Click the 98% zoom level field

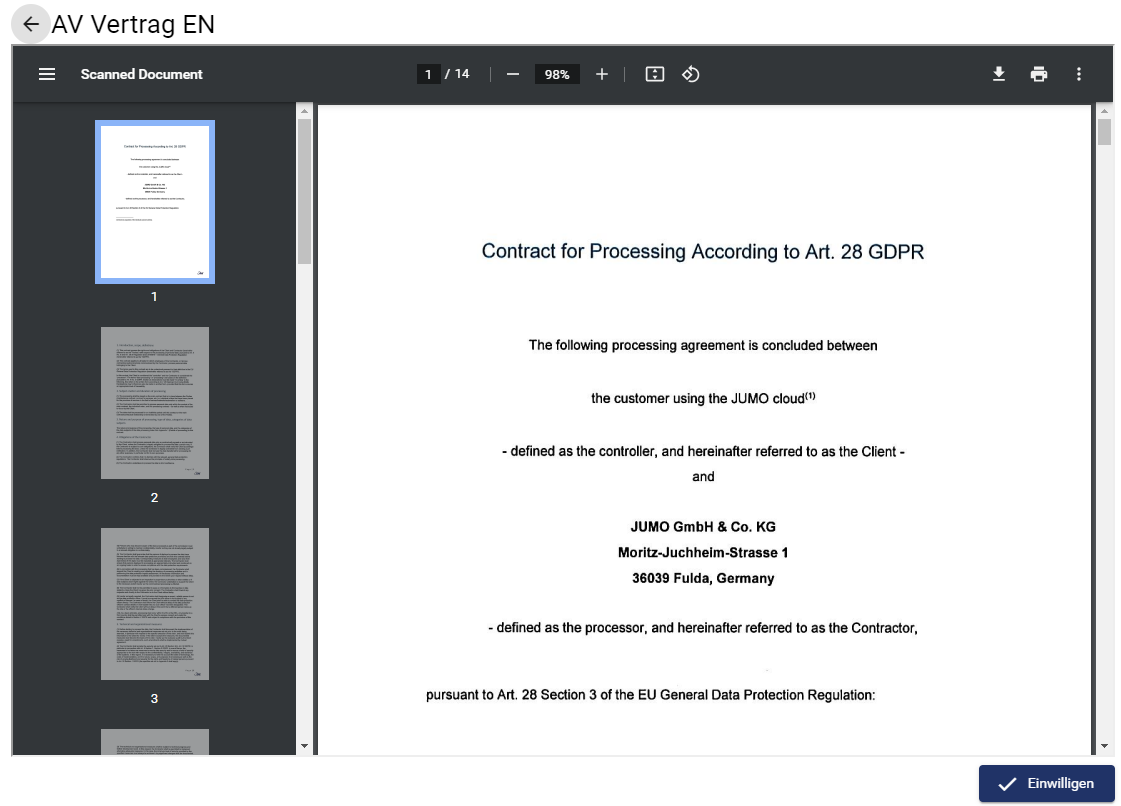[x=557, y=74]
